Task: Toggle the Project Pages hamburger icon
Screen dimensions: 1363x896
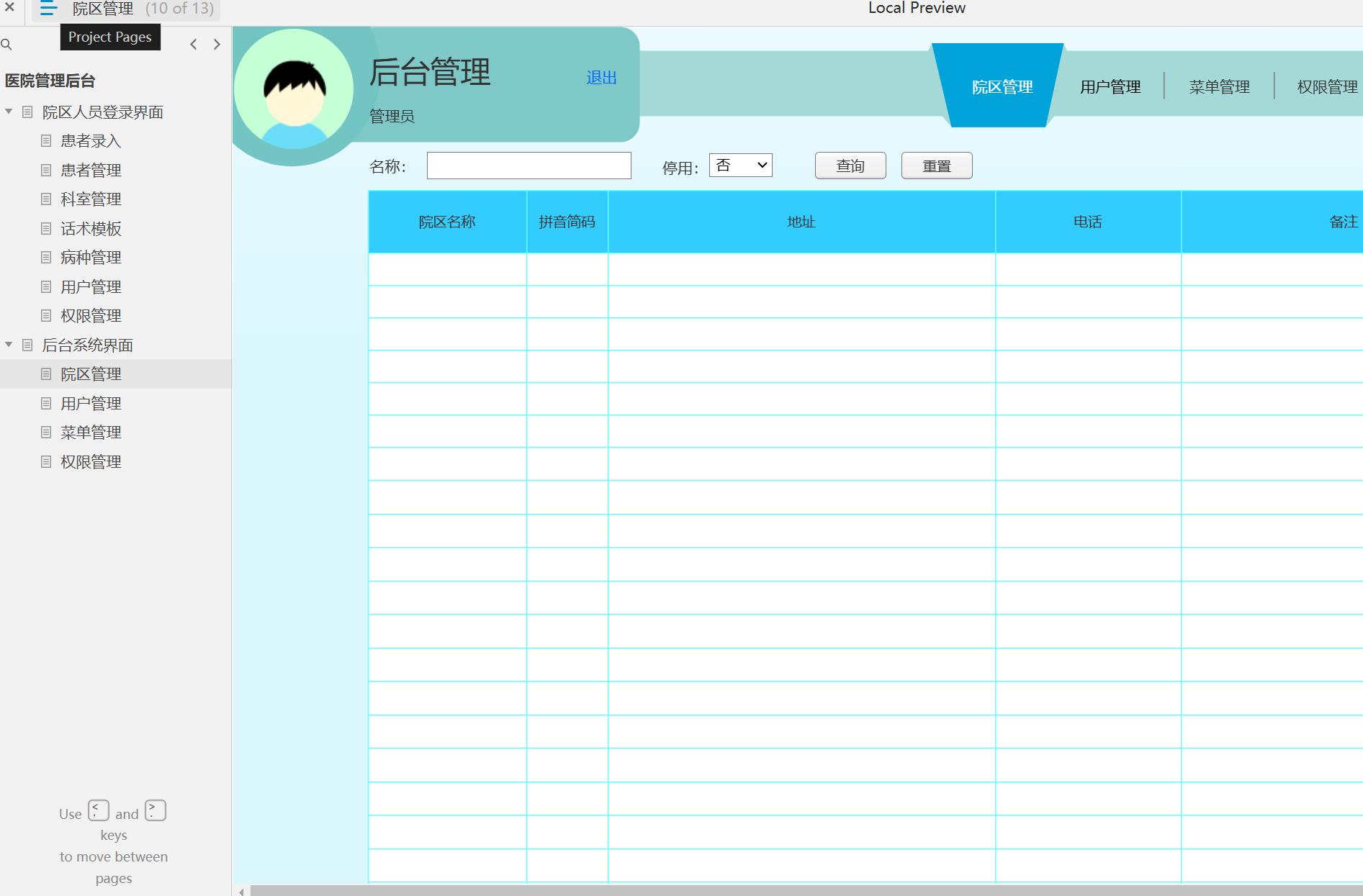Action: tap(48, 9)
